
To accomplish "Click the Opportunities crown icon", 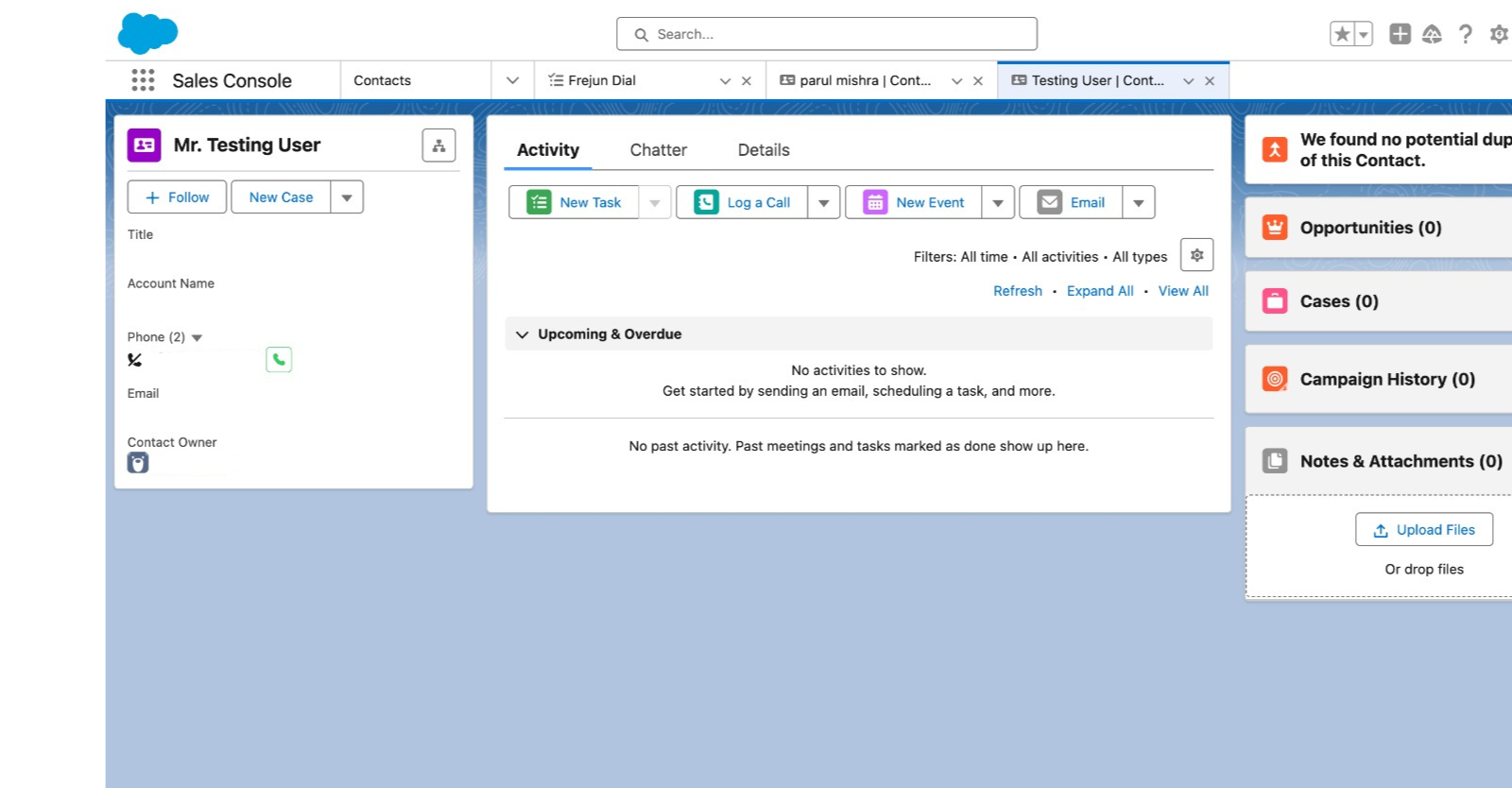I will click(x=1275, y=228).
